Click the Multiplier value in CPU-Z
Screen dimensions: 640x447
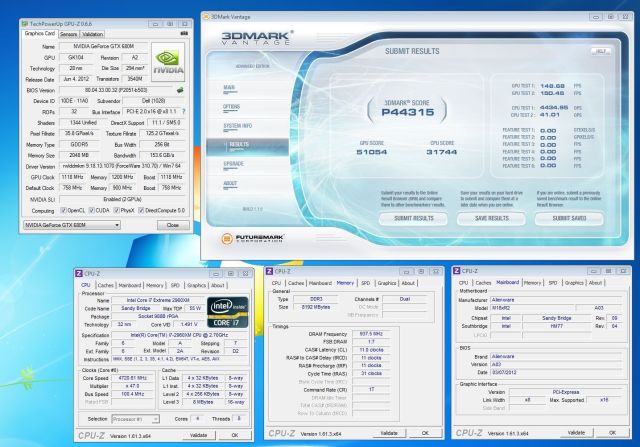133,386
